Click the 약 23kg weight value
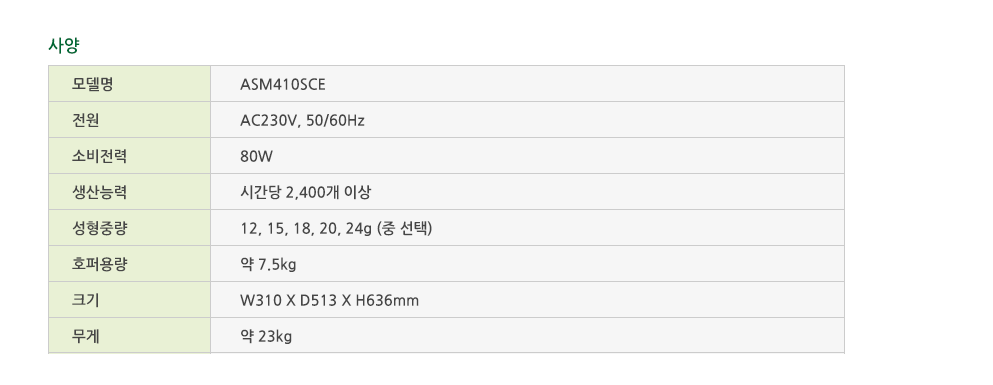993x385 pixels. 266,337
